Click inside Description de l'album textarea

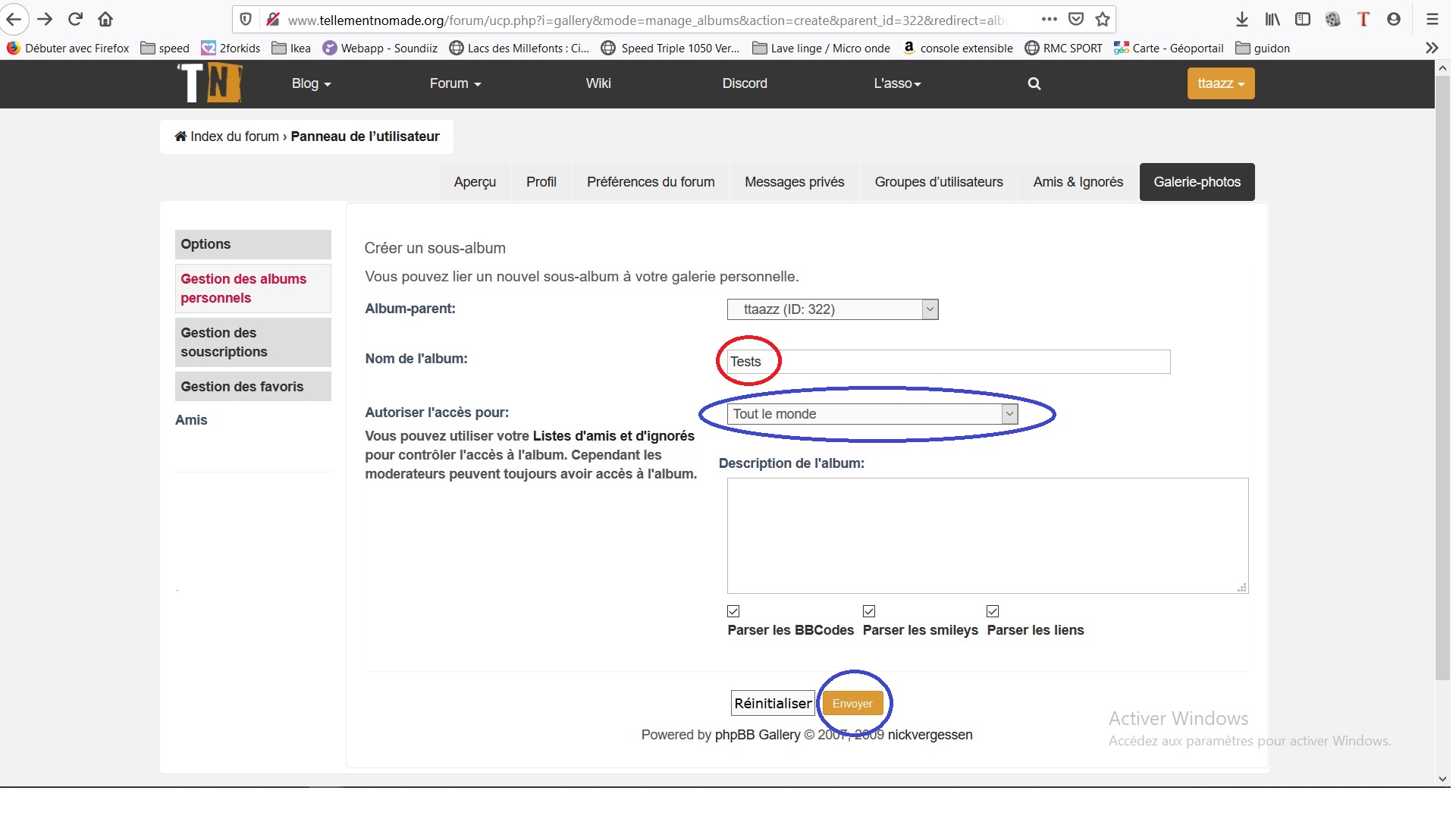(x=987, y=535)
